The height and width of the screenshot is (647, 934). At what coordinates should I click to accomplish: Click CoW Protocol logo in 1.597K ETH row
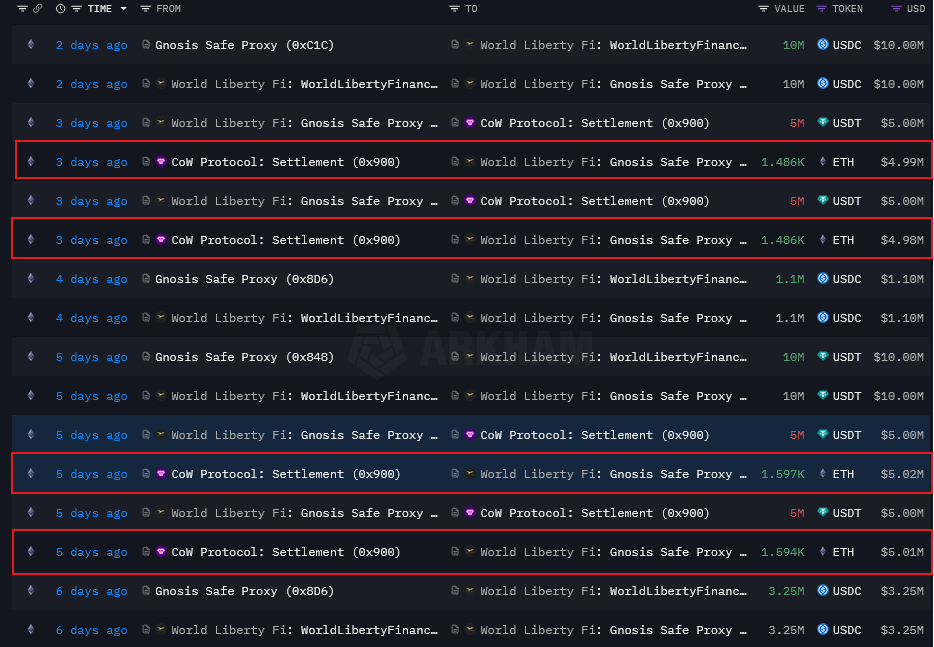[x=161, y=474]
